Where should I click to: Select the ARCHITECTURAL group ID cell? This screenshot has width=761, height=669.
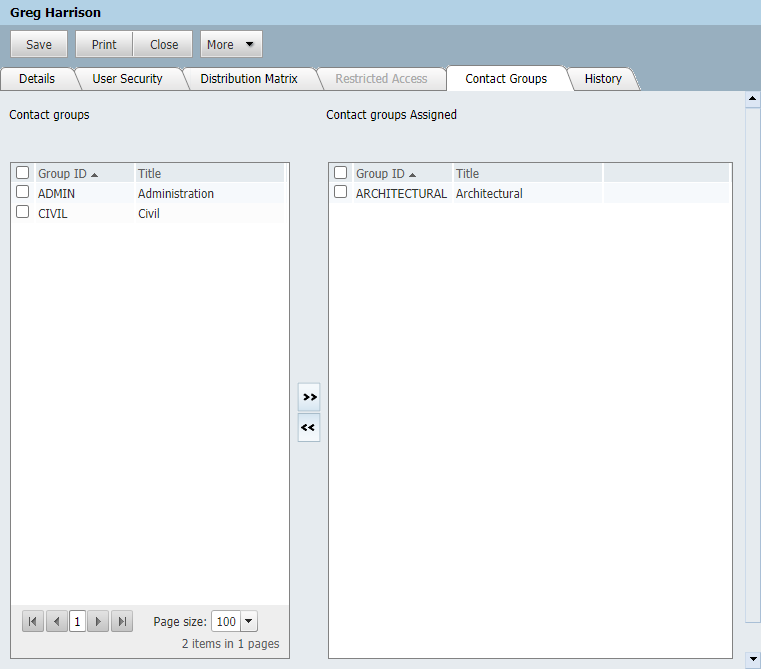(401, 193)
